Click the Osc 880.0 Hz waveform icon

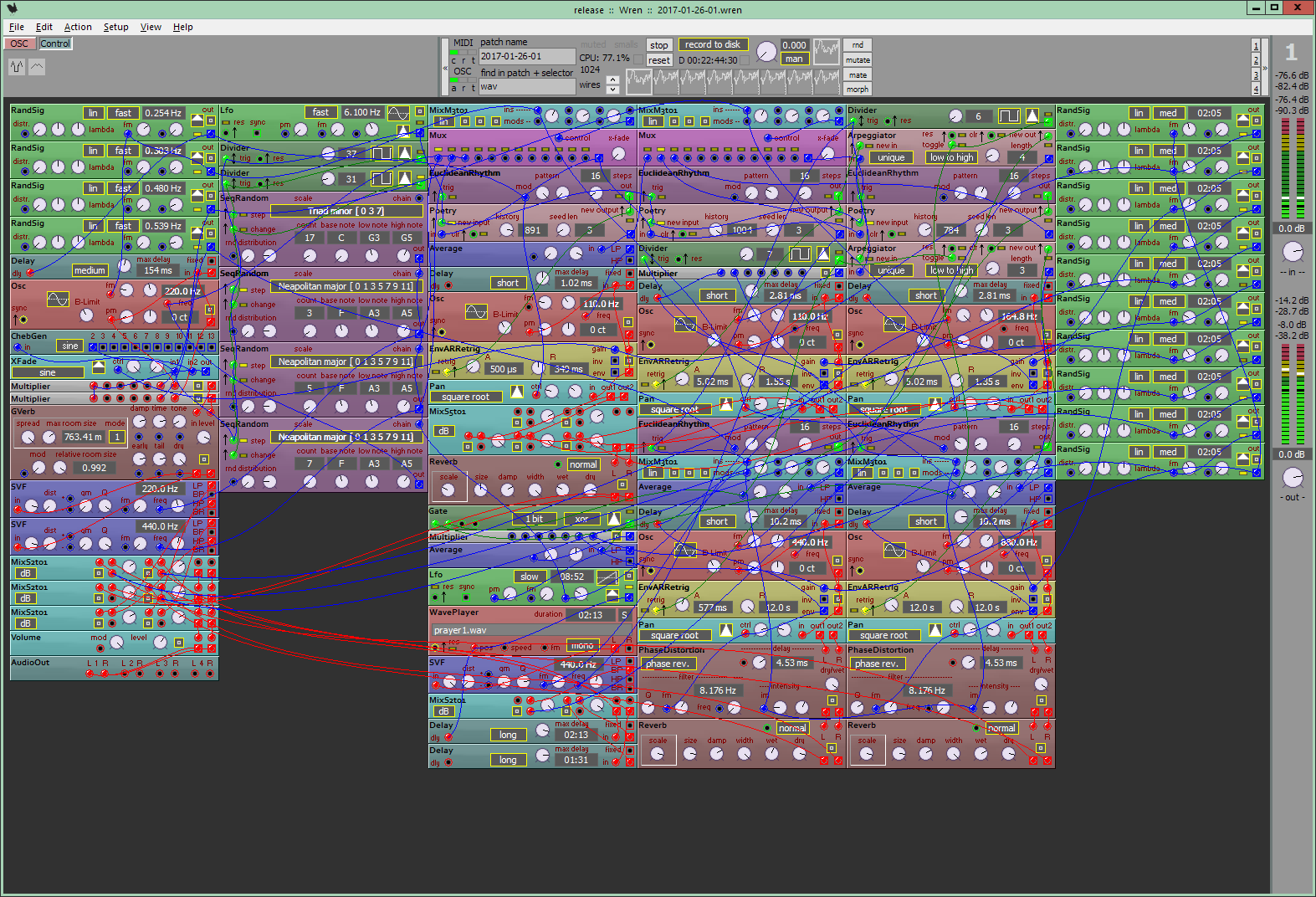(894, 550)
